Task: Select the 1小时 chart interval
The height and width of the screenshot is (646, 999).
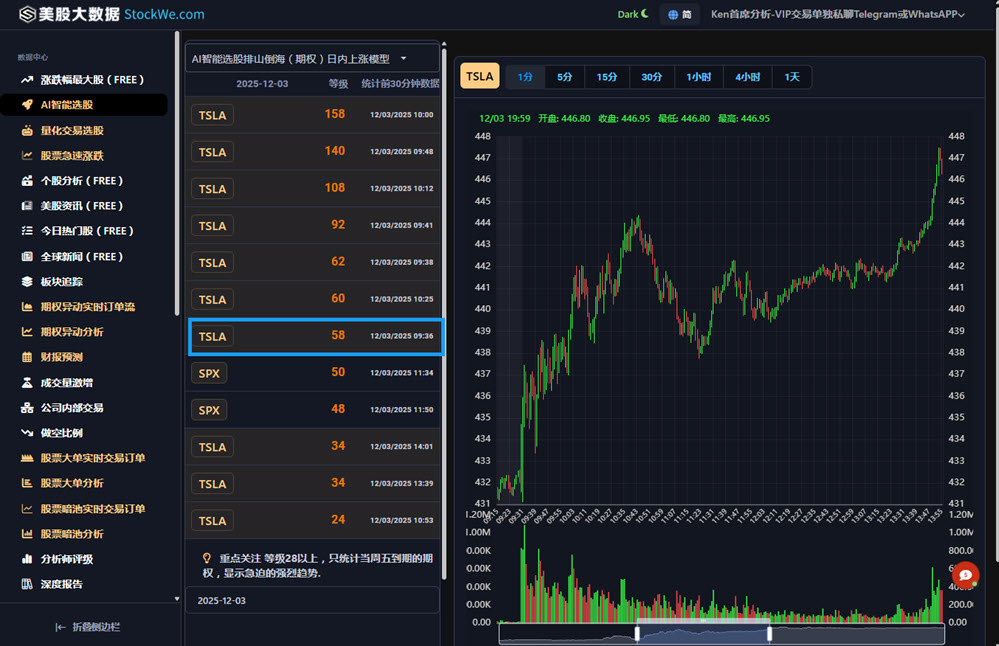Action: click(699, 77)
